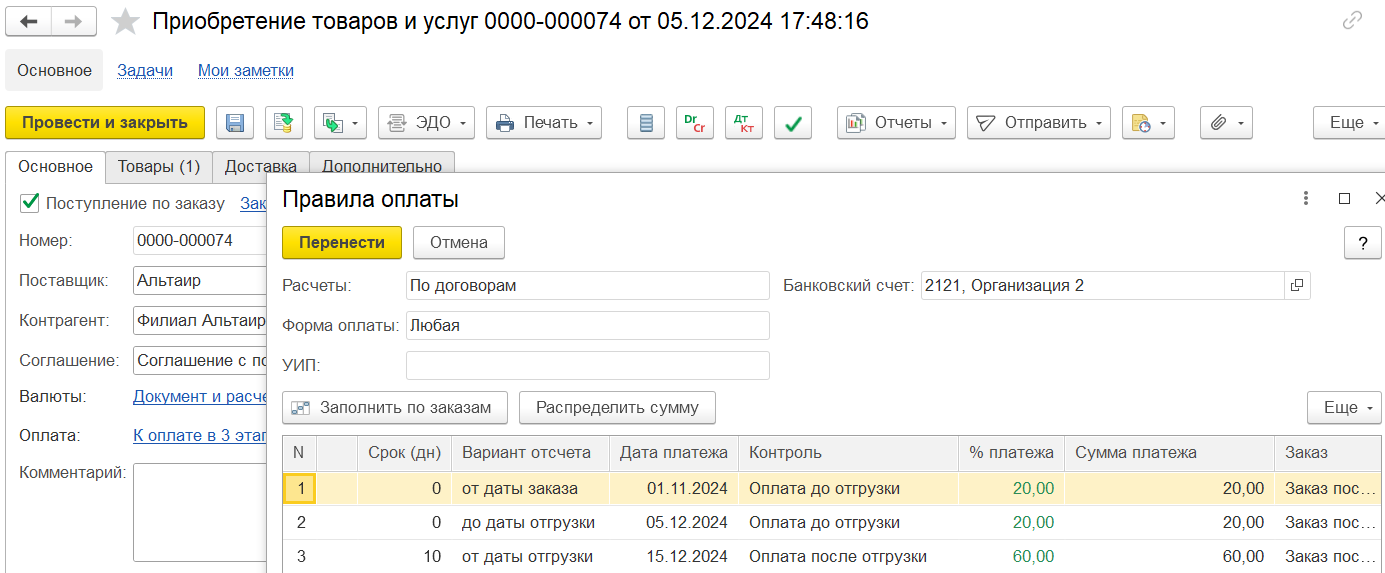Open the attachments paperclip dropdown
This screenshot has width=1385, height=573.
[1225, 123]
